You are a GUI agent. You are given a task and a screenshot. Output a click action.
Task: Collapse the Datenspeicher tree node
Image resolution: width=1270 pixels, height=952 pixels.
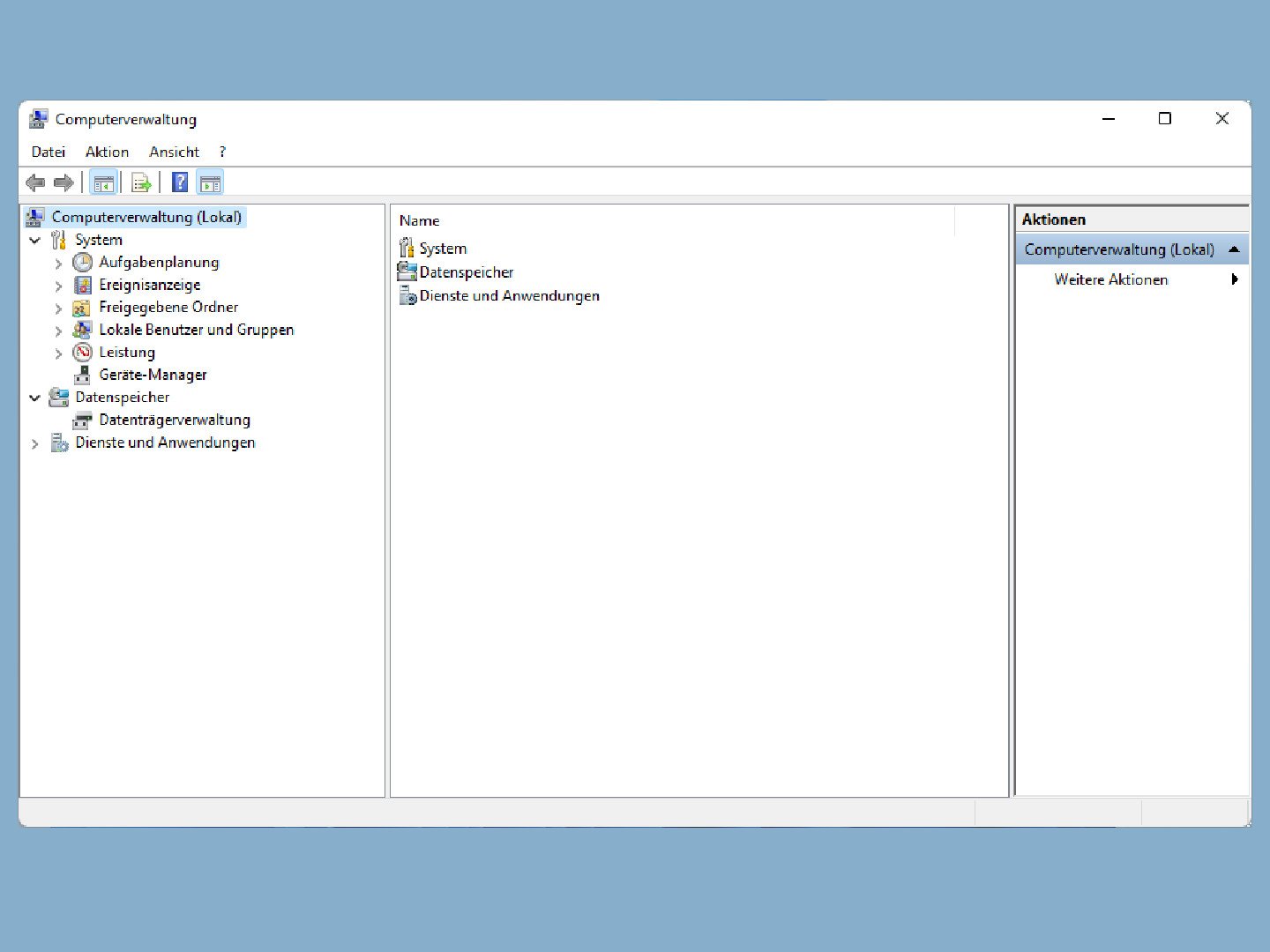click(35, 398)
